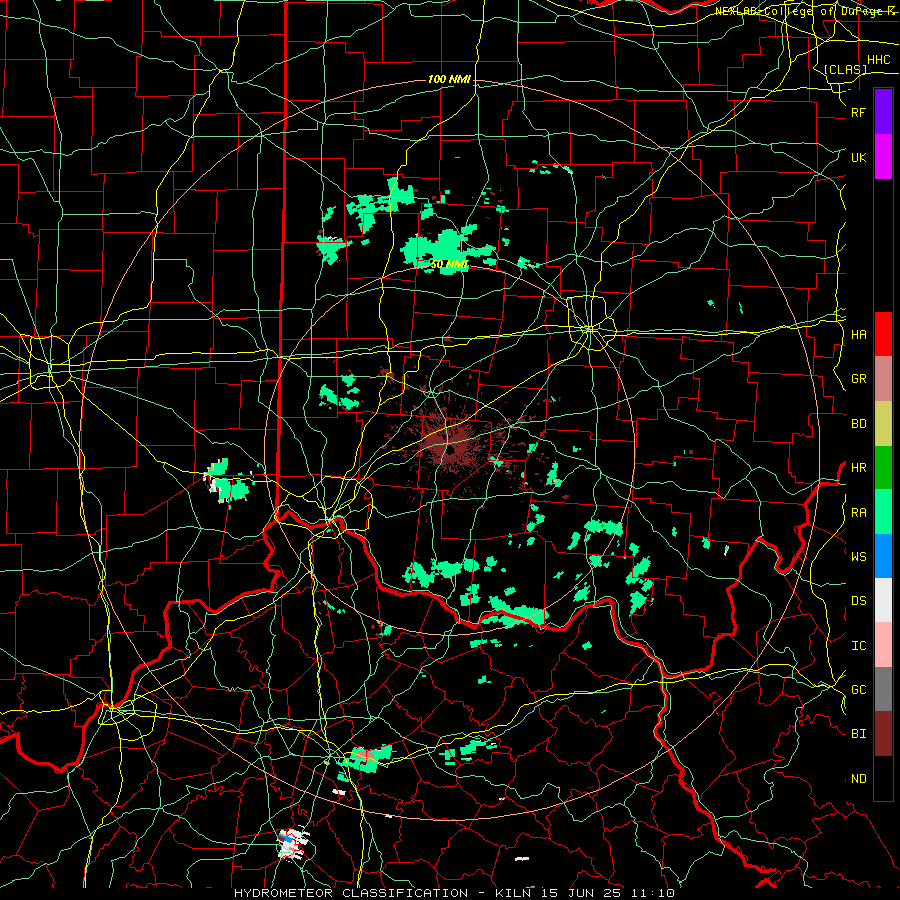Click the HR dark green legend swatch

(883, 468)
